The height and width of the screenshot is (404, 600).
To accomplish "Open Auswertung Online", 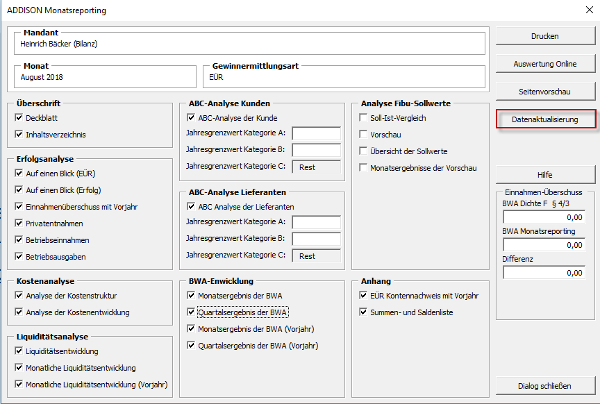I will [545, 64].
